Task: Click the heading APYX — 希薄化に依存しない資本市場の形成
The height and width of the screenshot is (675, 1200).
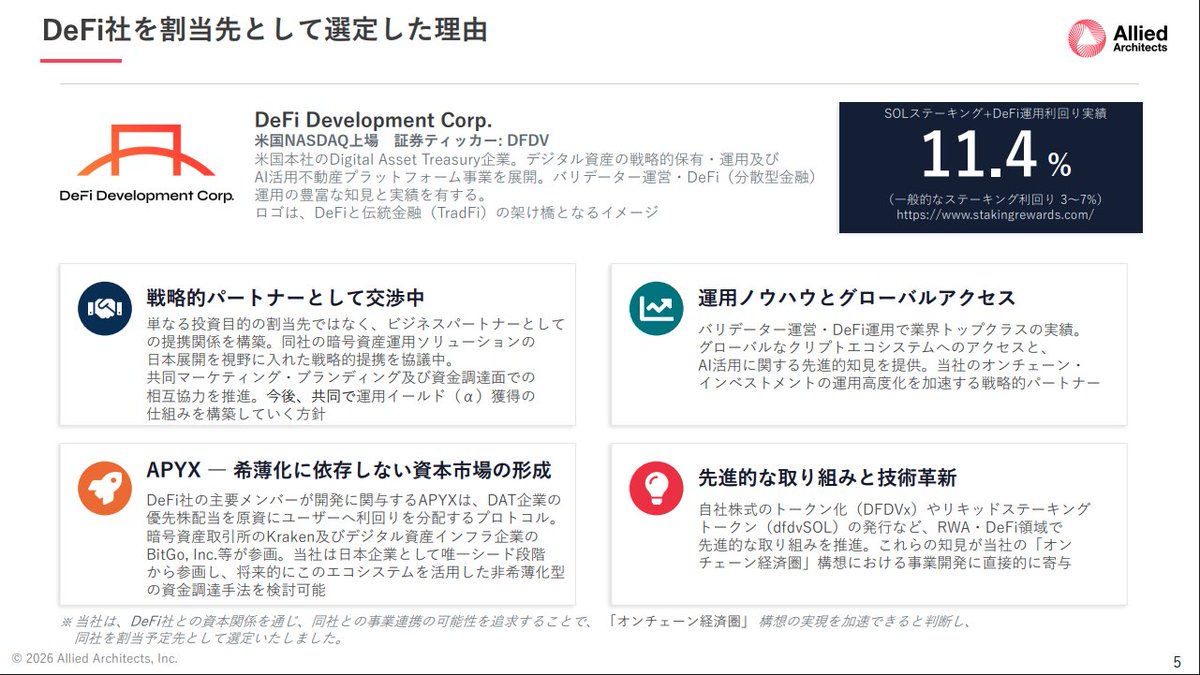Action: click(349, 470)
